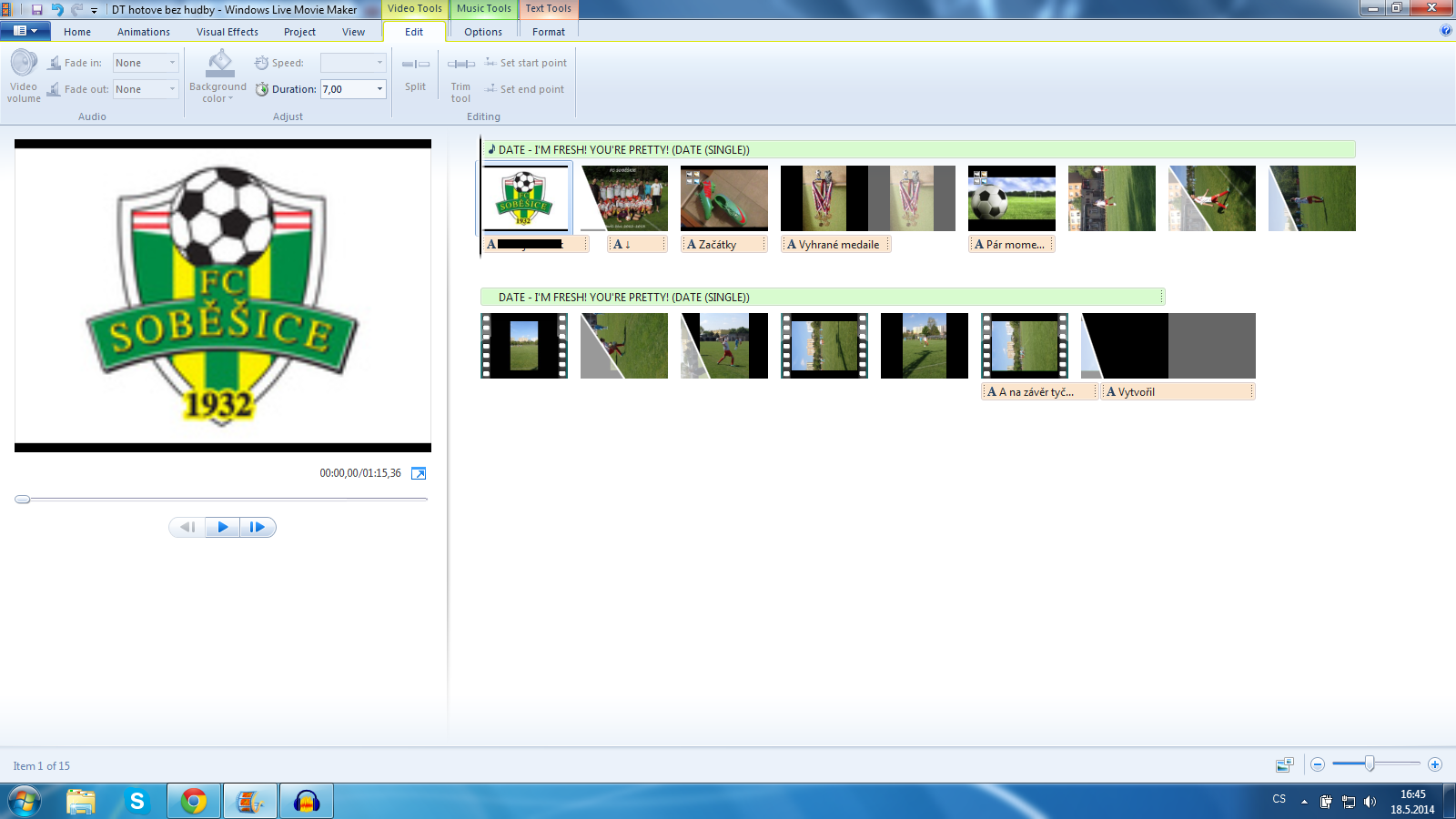Select the green football boots clip
1456x819 pixels.
pos(724,198)
